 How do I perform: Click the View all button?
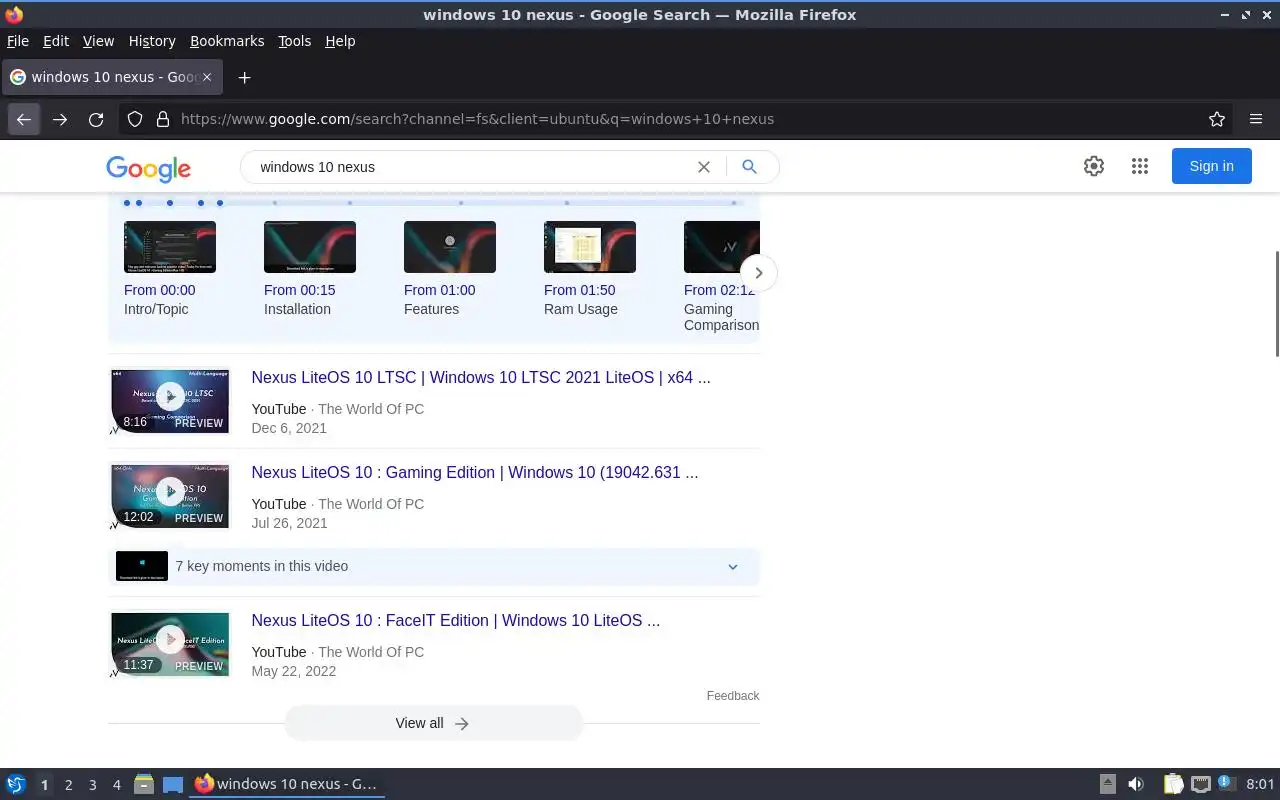point(433,723)
